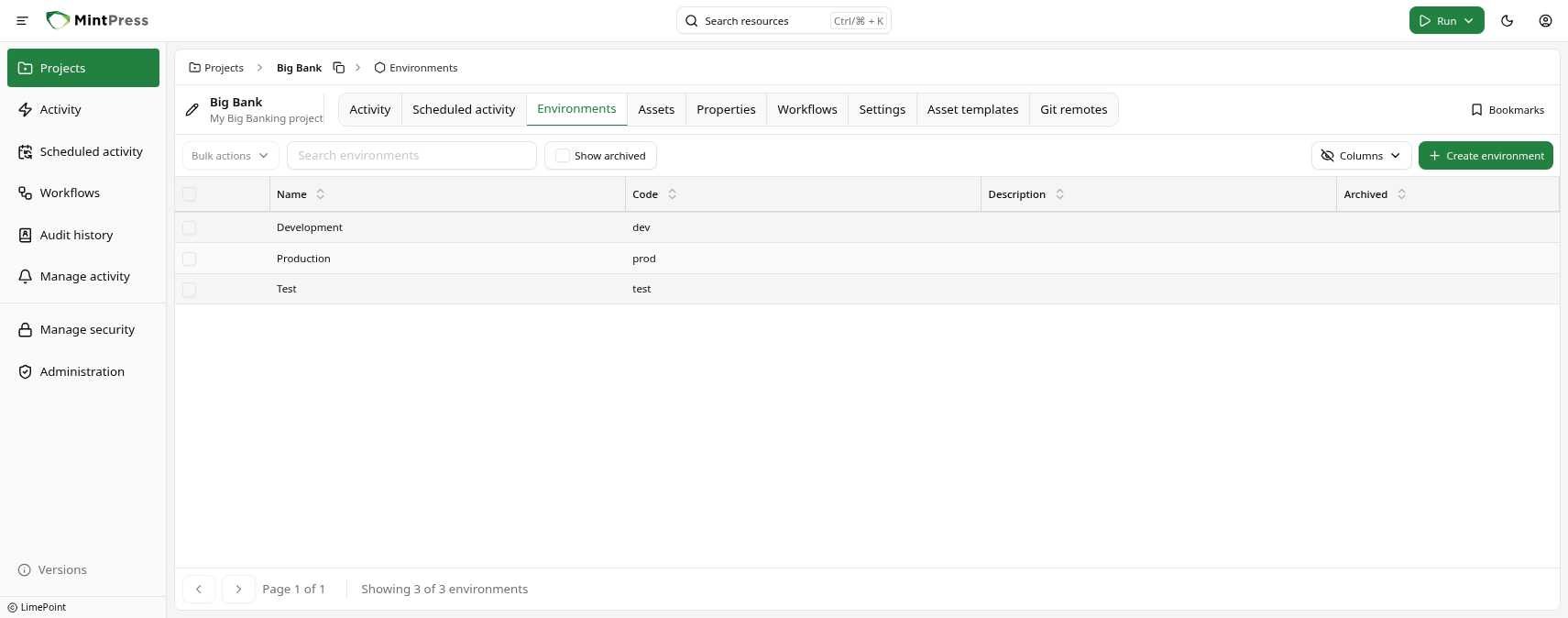Expand the Run button dropdown
Image resolution: width=1568 pixels, height=618 pixels.
tap(1469, 20)
